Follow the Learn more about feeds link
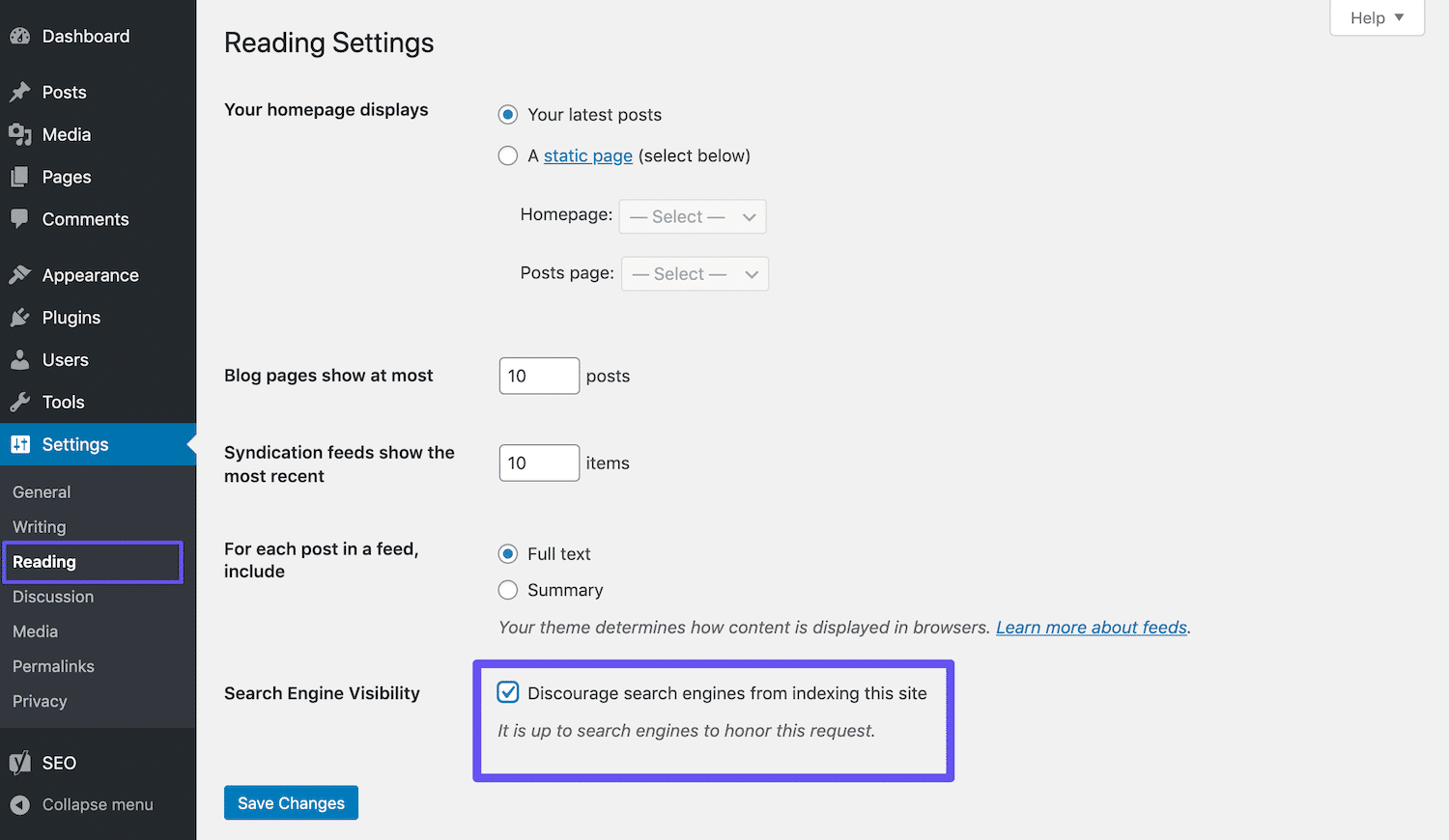 click(x=1091, y=627)
